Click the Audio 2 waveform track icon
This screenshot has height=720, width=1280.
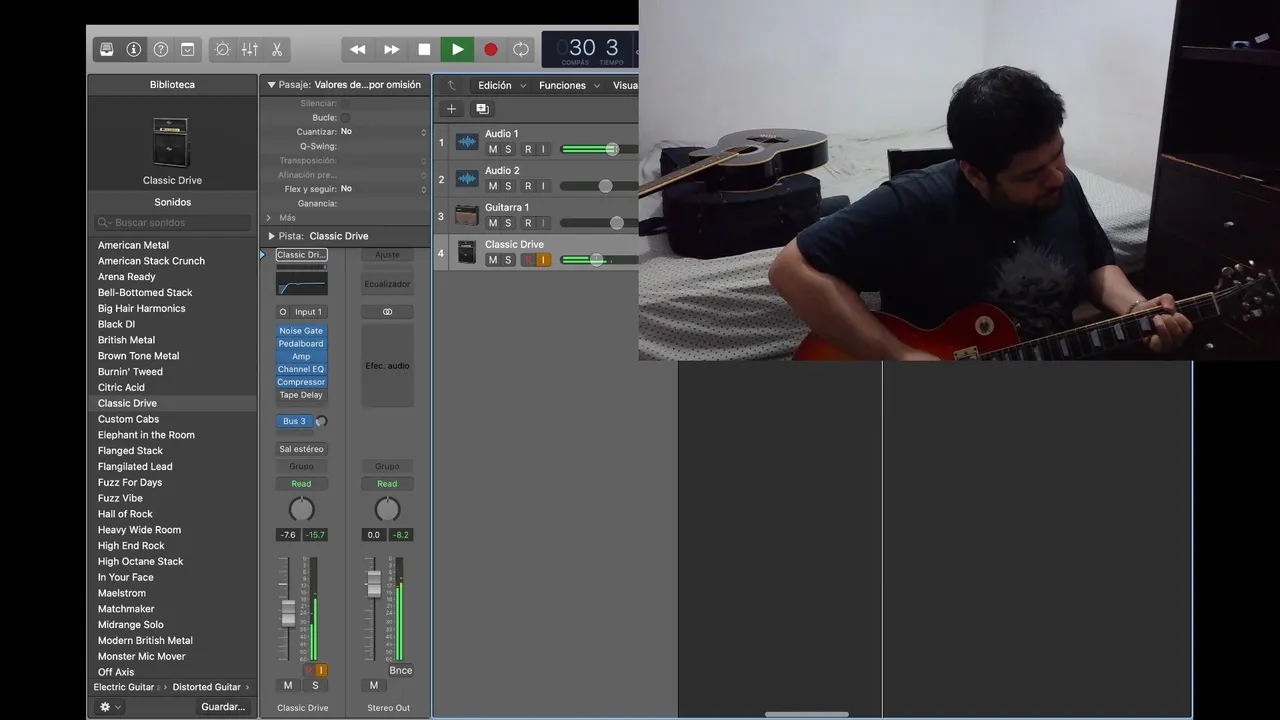coord(467,179)
